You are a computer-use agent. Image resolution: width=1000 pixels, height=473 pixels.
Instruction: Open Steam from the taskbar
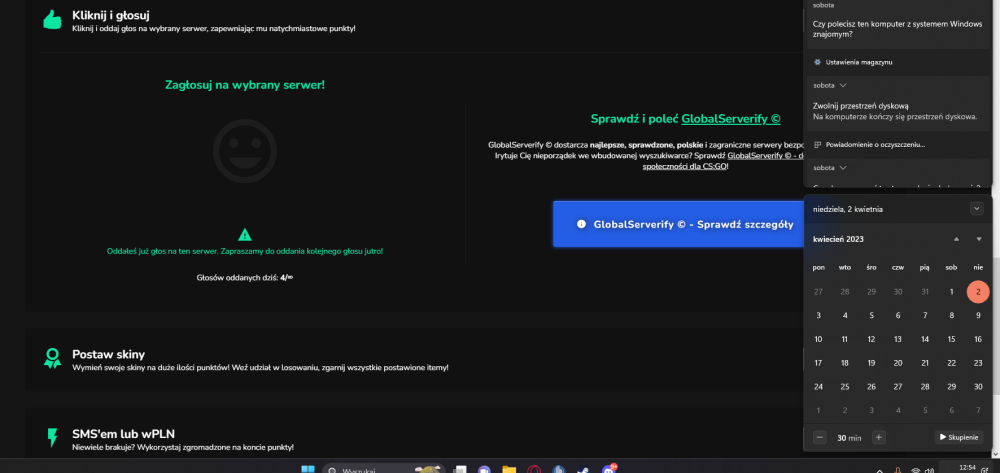click(583, 470)
